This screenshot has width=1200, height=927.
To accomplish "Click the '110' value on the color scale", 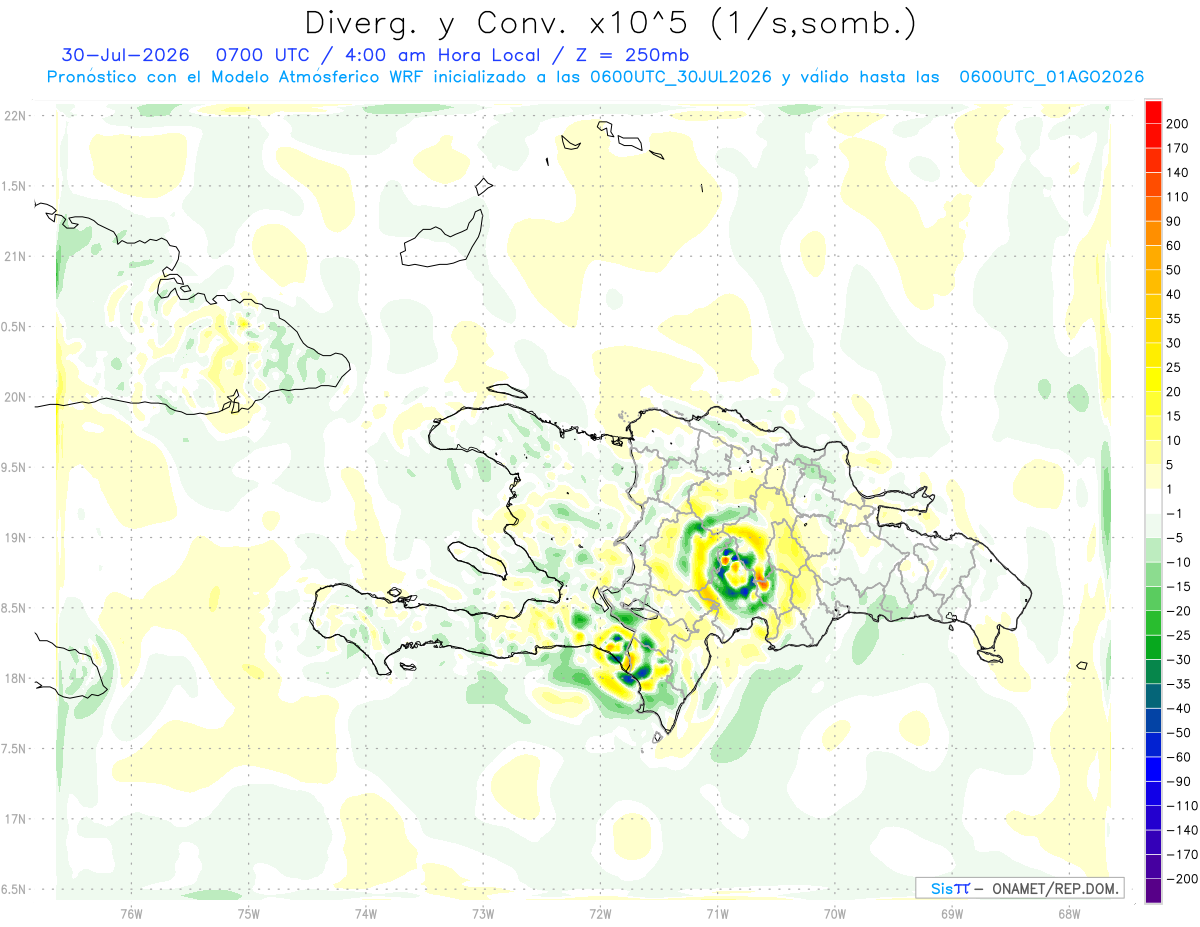I will pos(1177,197).
